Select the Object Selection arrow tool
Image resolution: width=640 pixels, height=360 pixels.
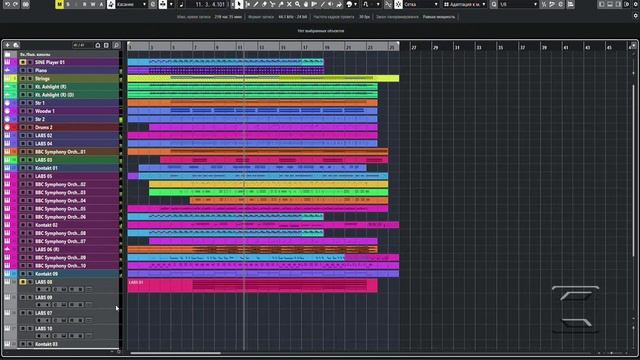(x=239, y=4)
